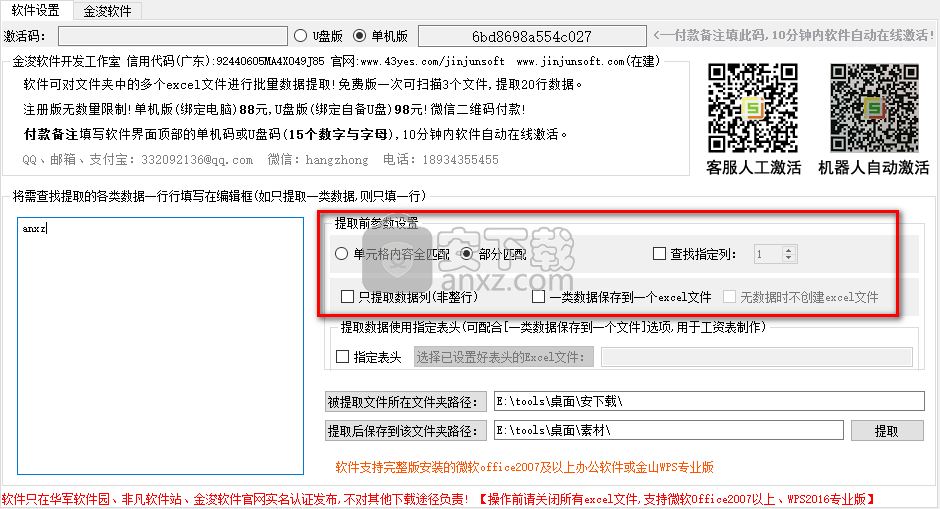Decrease the column number spinner
Image resolution: width=940 pixels, height=509 pixels.
[789, 258]
